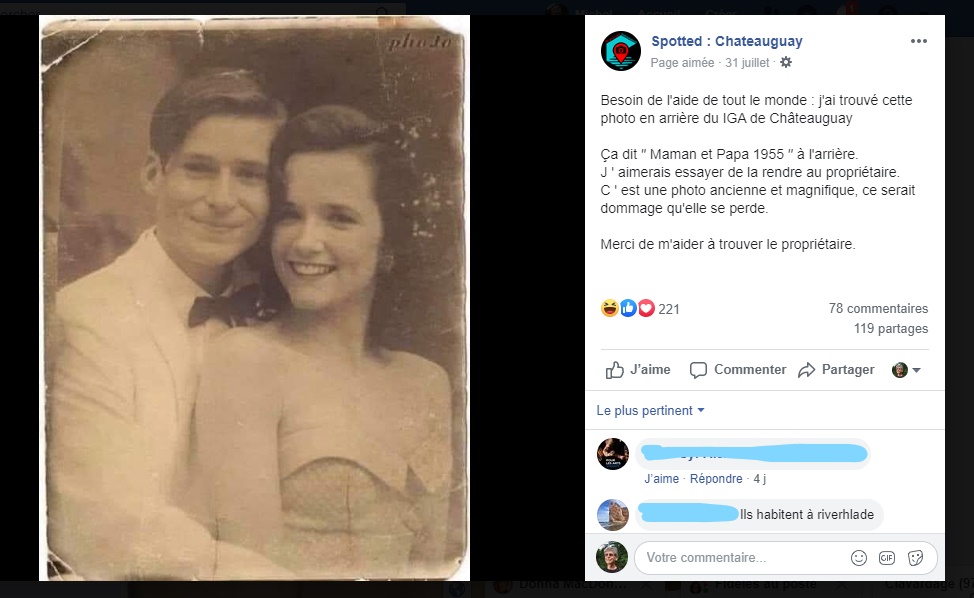974x598 pixels.
Task: Open the sticker picker icon
Action: [x=916, y=557]
